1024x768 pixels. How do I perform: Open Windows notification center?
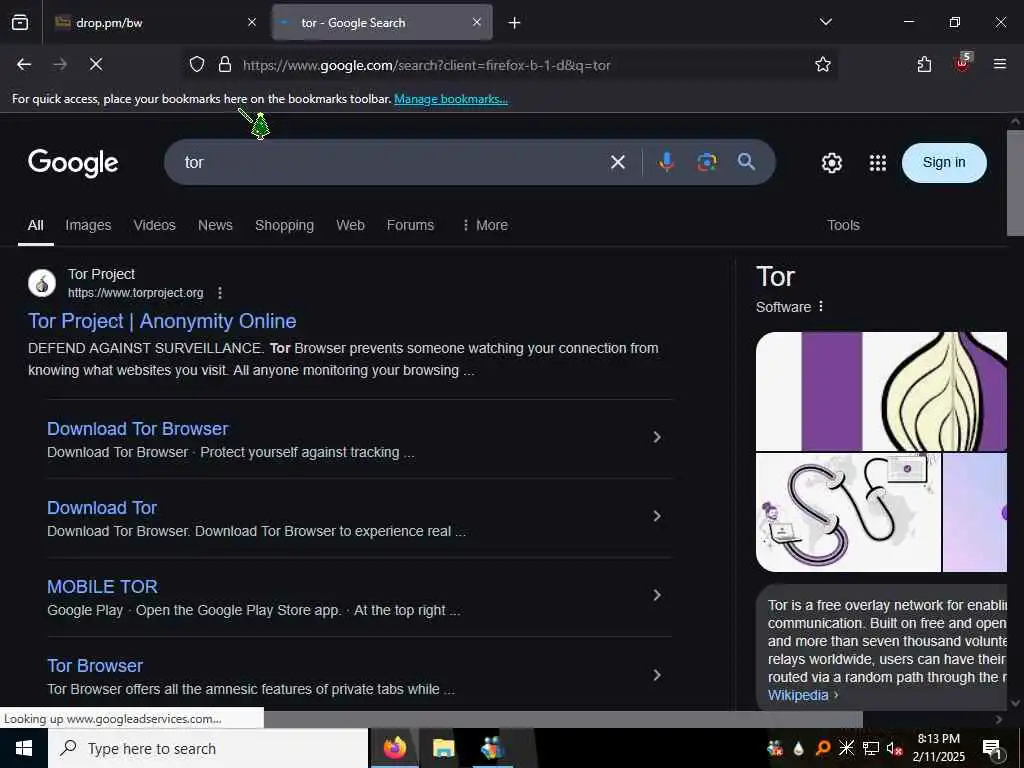click(992, 748)
